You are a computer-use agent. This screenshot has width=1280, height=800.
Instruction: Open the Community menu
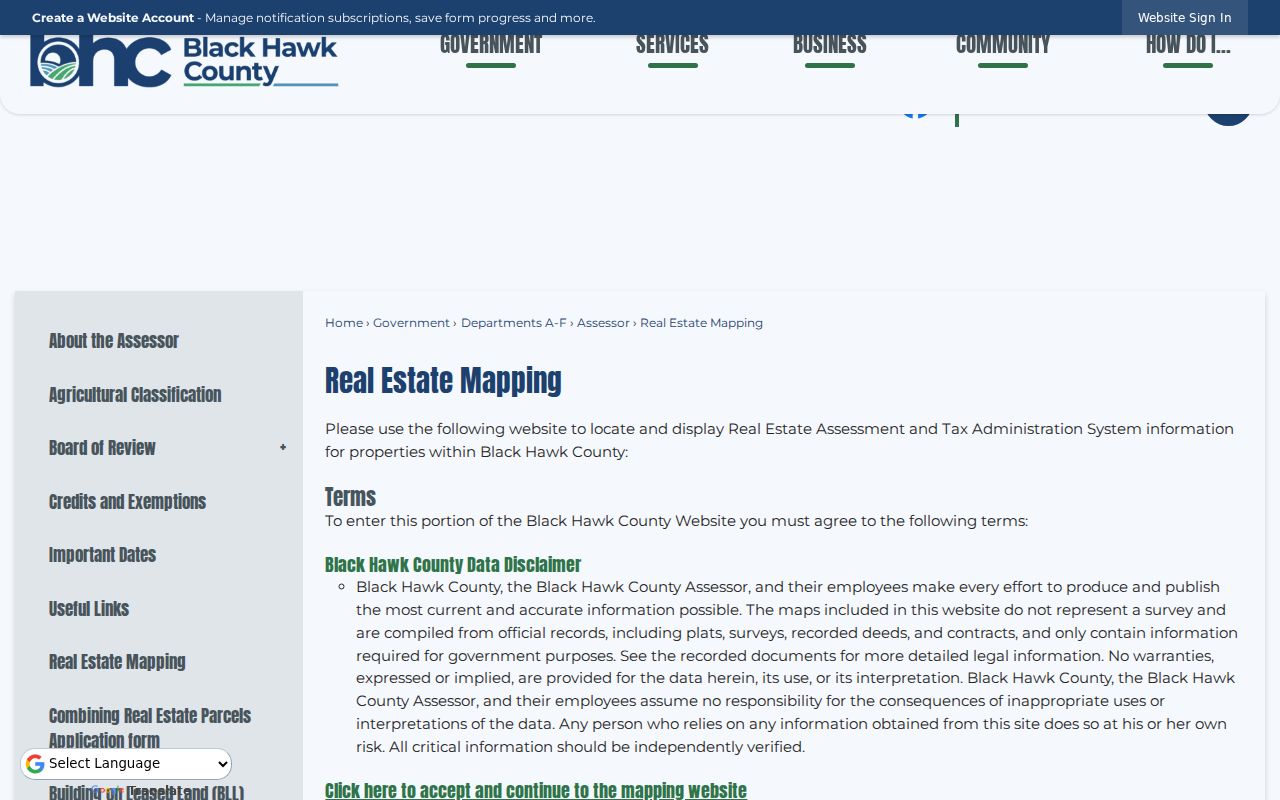(x=1003, y=45)
